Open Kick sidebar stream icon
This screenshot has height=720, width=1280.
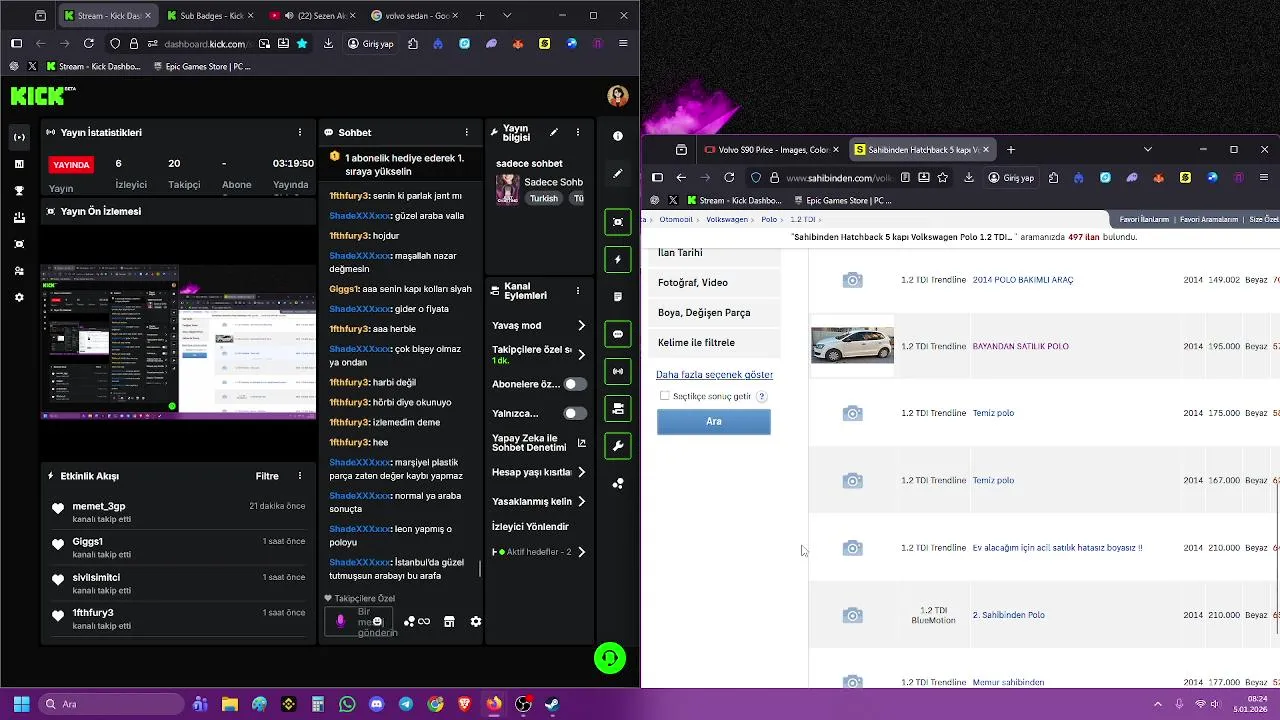click(x=19, y=137)
